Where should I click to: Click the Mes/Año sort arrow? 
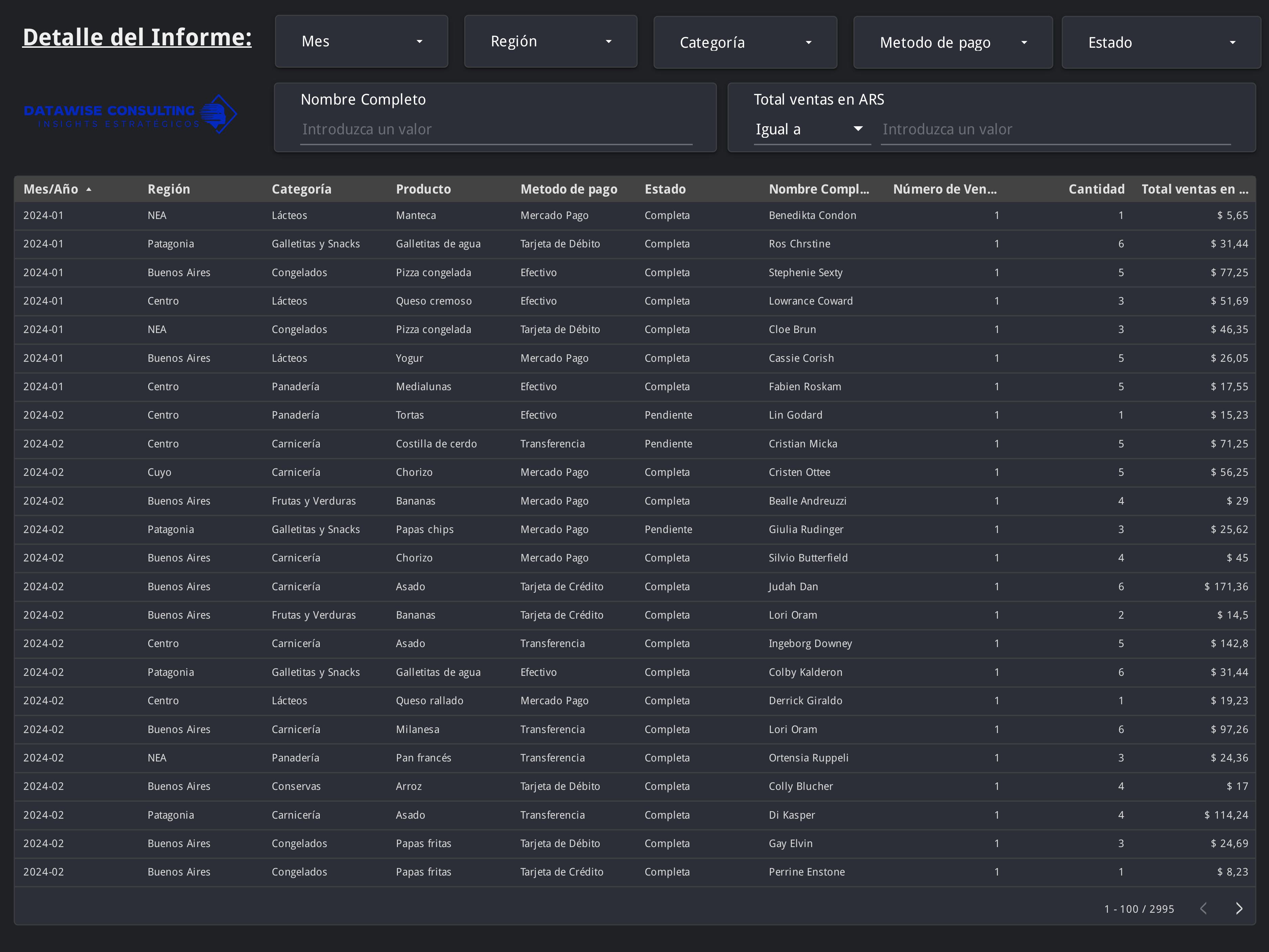(x=89, y=189)
